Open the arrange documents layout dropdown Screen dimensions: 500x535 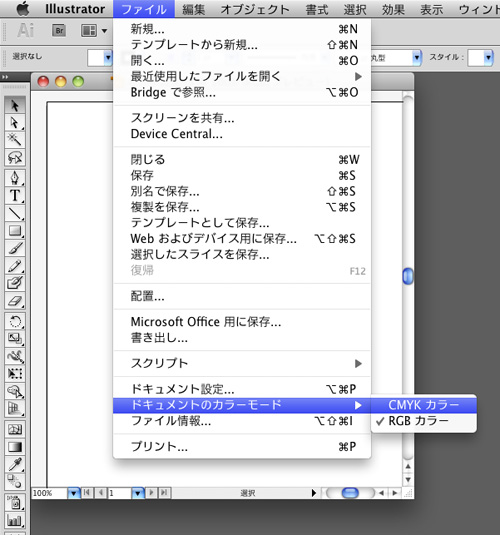(94, 31)
